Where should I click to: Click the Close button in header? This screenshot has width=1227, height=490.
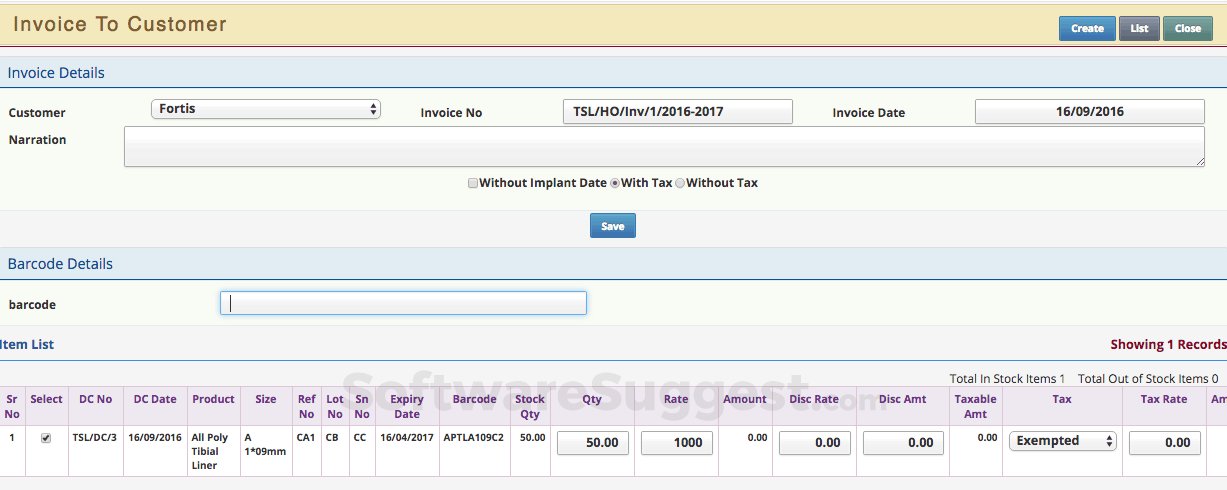coord(1188,28)
